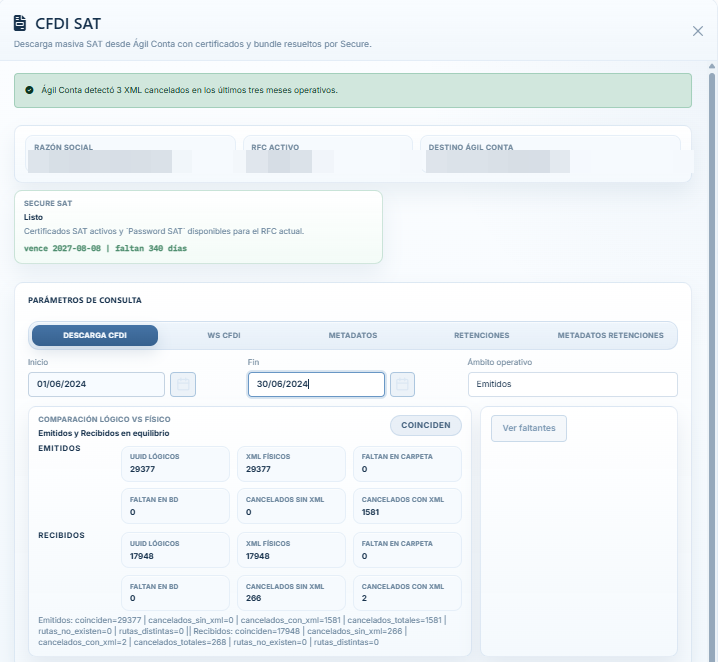Click the green check icon in alert banner

(x=29, y=90)
